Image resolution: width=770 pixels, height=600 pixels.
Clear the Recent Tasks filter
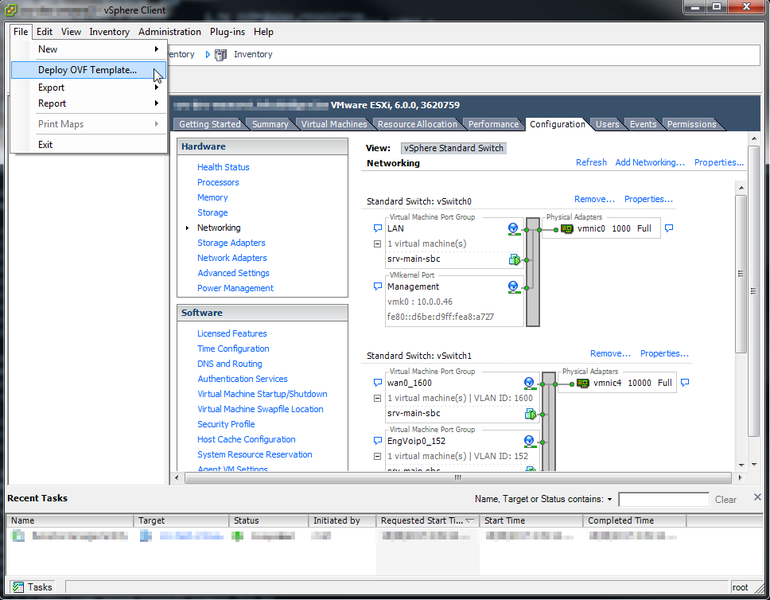725,500
